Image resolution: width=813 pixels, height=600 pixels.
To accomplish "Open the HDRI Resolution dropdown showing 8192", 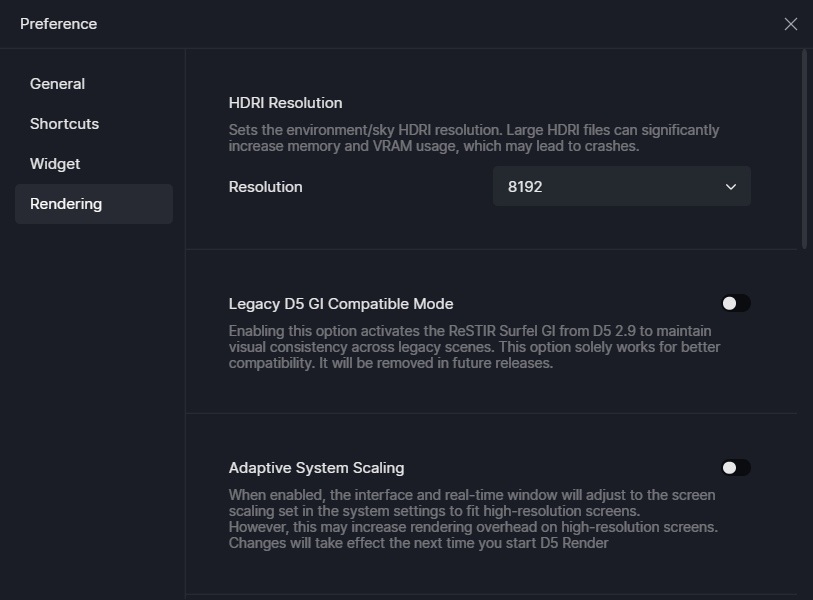I will (x=620, y=187).
